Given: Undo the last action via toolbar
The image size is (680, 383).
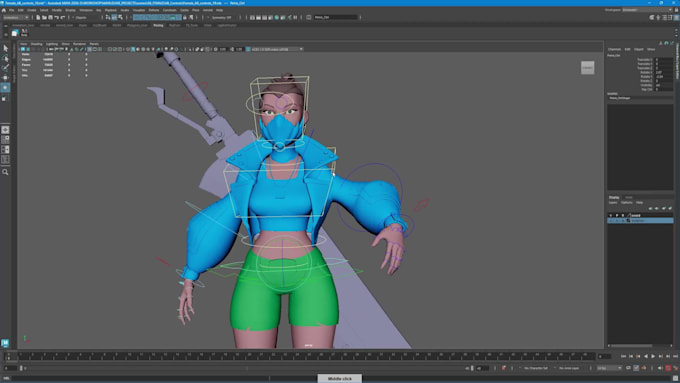Looking at the screenshot, I should pos(56,17).
